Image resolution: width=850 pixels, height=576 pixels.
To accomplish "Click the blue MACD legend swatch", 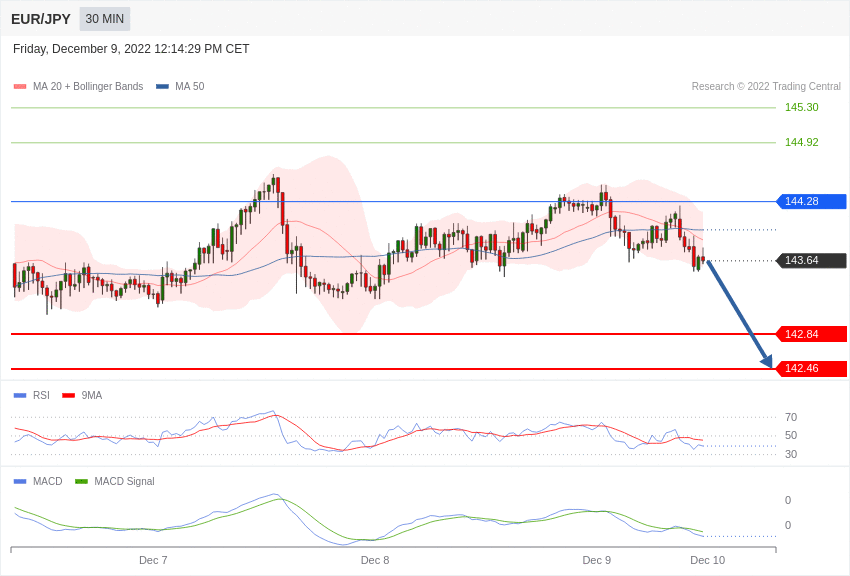I will (x=20, y=482).
